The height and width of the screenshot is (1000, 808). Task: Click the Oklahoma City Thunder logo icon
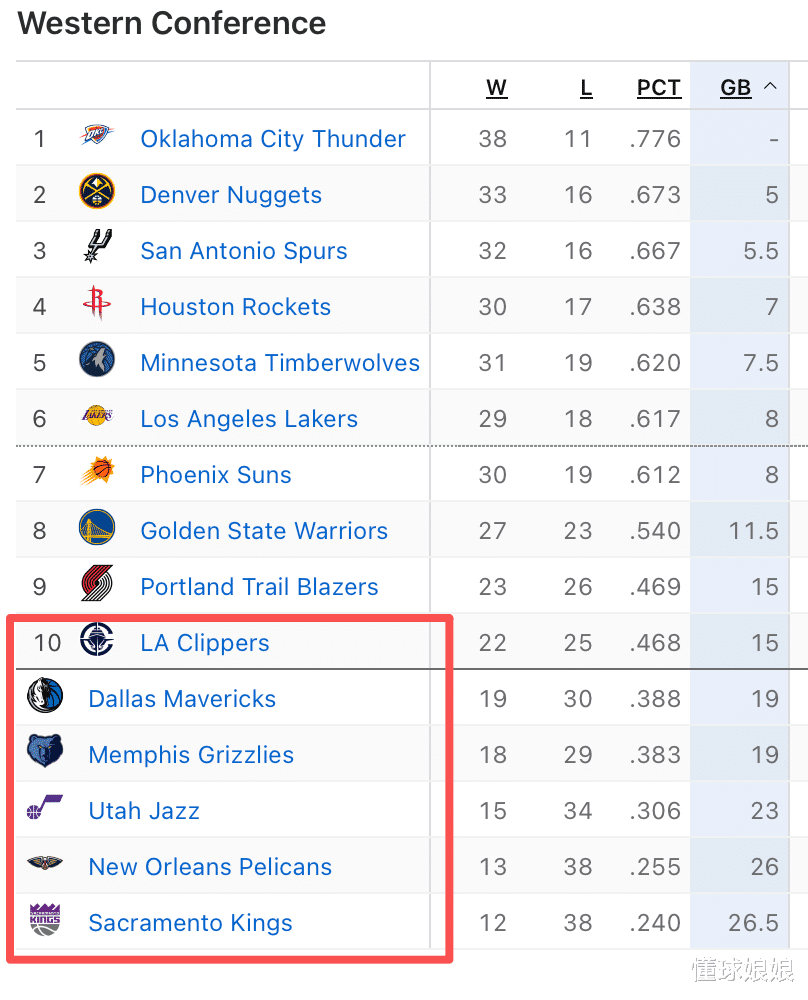(97, 137)
